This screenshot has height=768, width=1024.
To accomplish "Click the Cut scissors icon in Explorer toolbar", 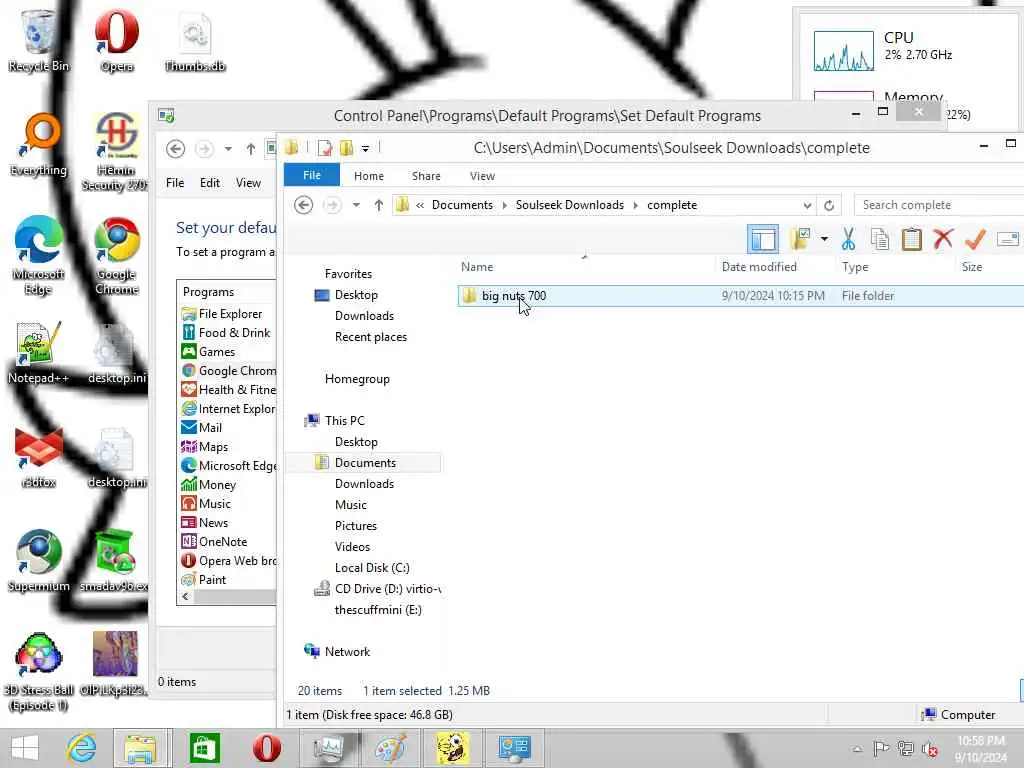I will tap(848, 239).
